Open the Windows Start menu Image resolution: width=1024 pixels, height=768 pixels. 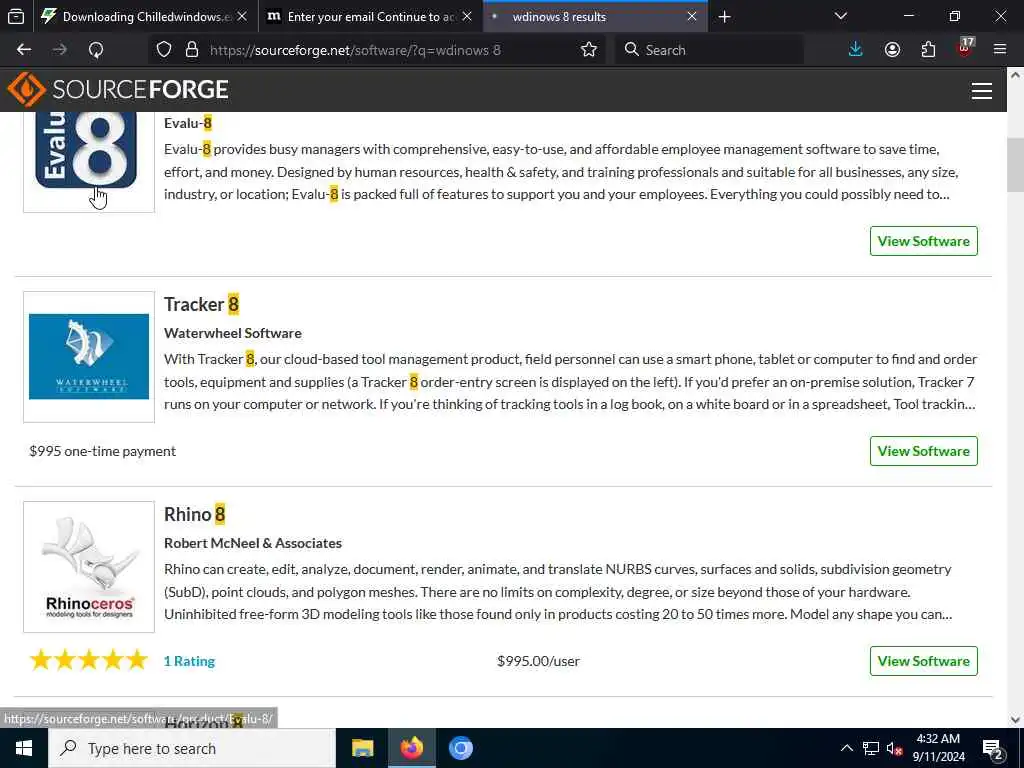click(x=24, y=748)
